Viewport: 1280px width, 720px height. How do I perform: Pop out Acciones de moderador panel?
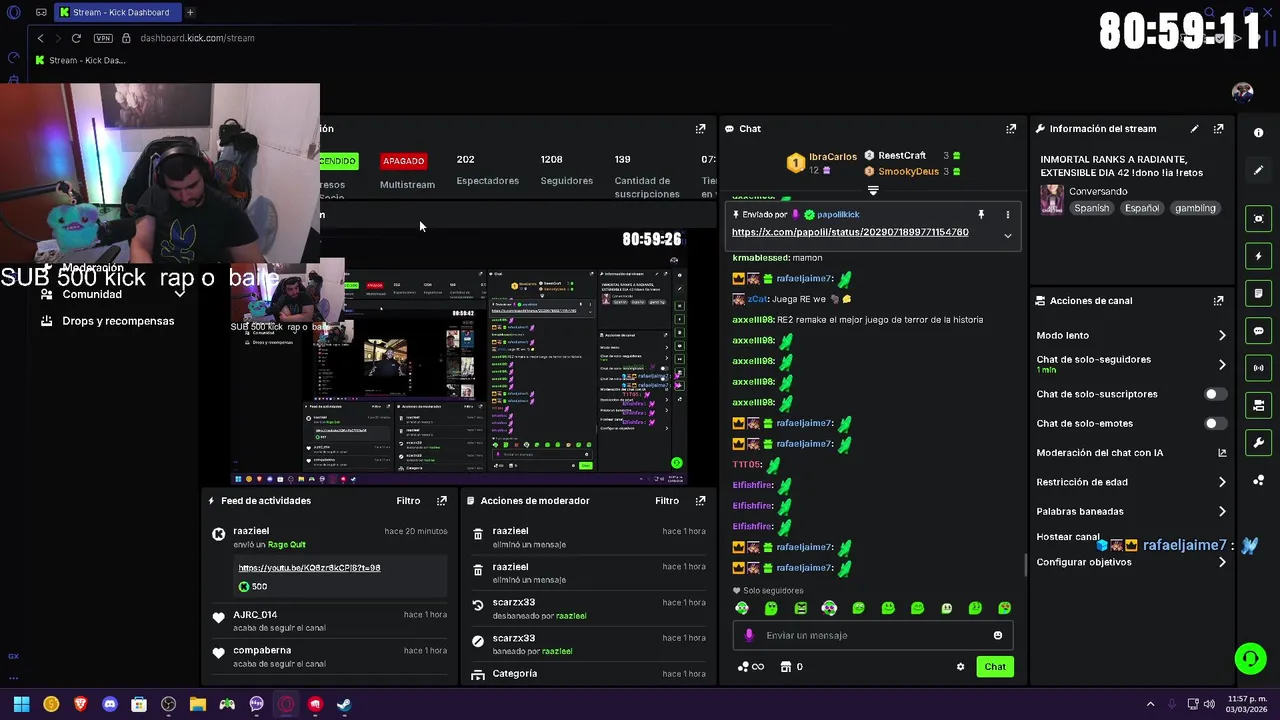700,501
